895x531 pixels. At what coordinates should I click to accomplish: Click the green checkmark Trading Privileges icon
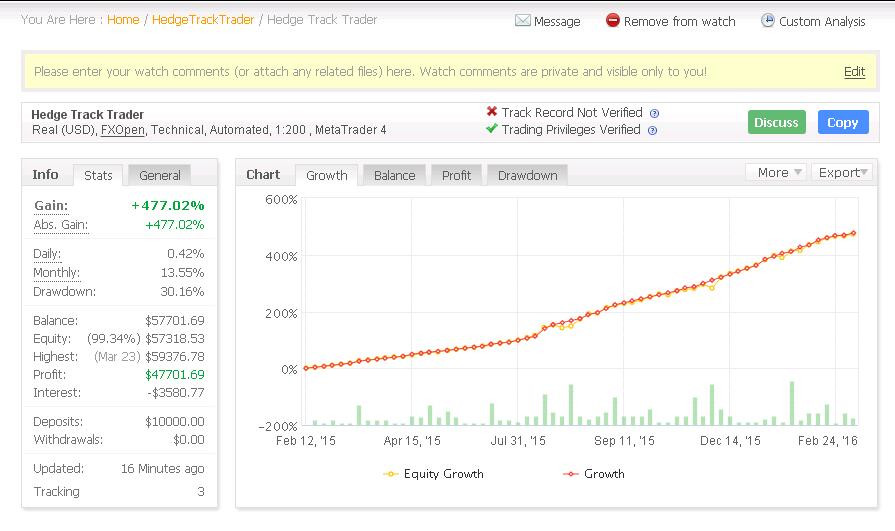[491, 128]
